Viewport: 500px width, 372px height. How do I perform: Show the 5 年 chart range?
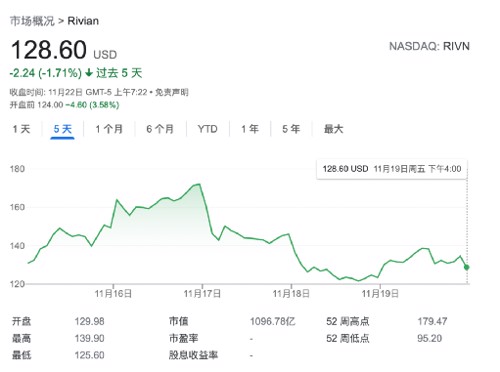[x=291, y=129]
